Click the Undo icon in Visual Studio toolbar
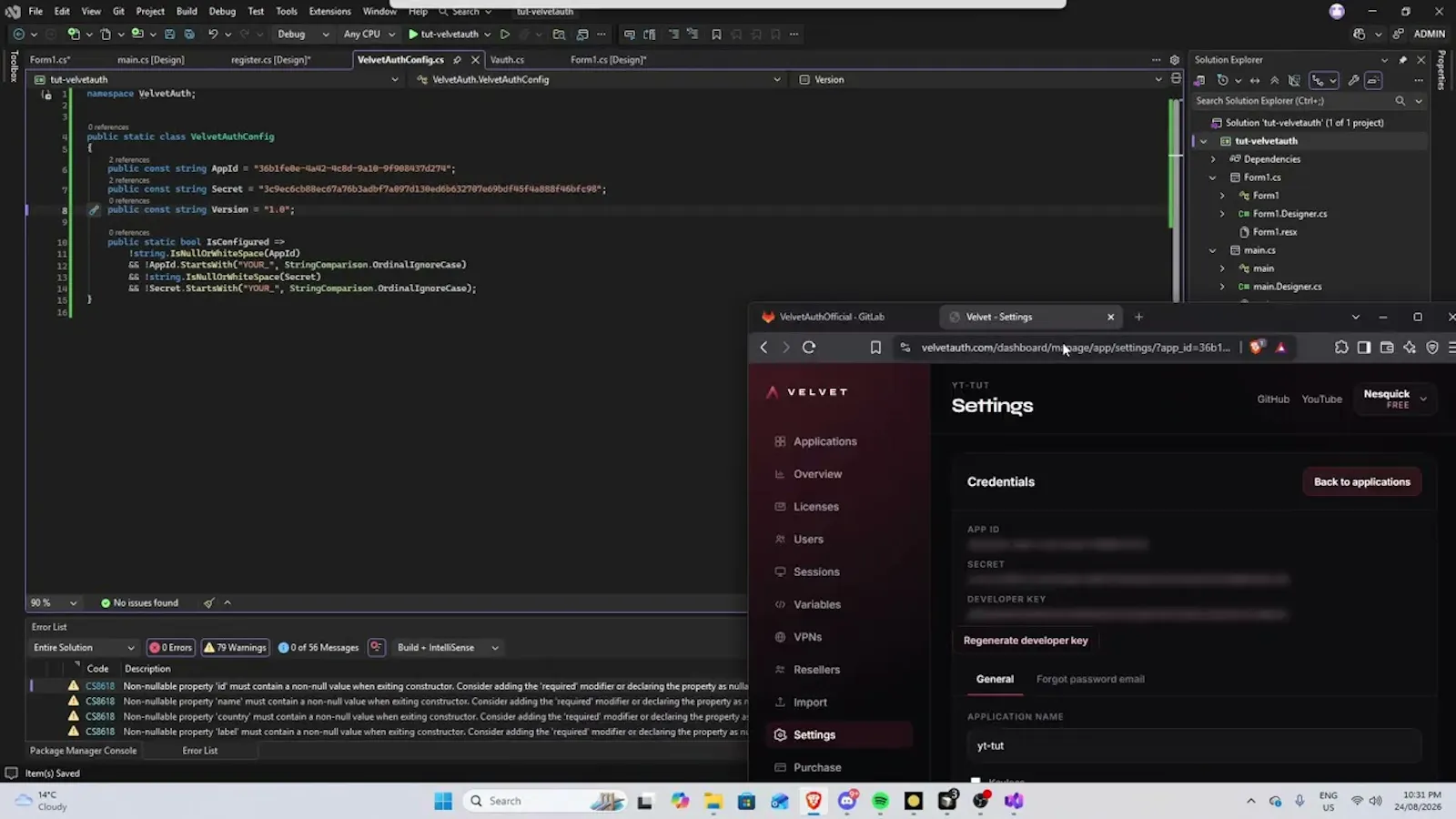This screenshot has height=819, width=1456. tap(213, 34)
